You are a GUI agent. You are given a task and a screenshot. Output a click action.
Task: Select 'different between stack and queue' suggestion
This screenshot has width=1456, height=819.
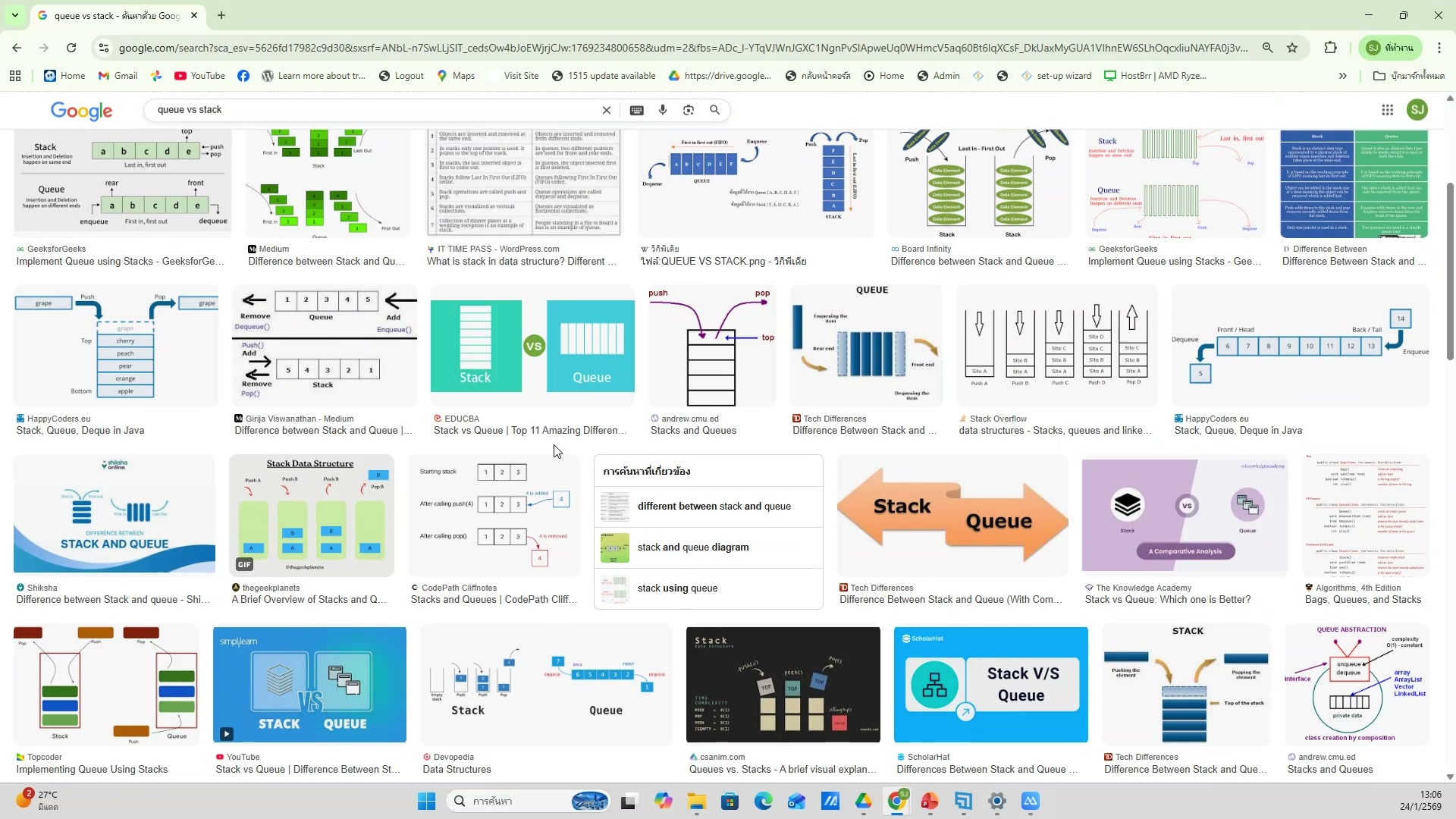coord(714,507)
